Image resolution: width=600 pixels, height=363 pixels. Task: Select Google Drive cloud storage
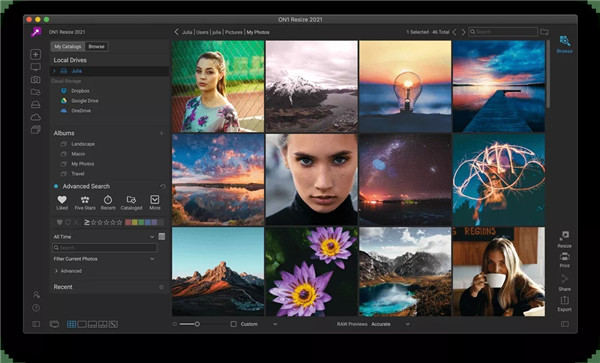pos(85,101)
